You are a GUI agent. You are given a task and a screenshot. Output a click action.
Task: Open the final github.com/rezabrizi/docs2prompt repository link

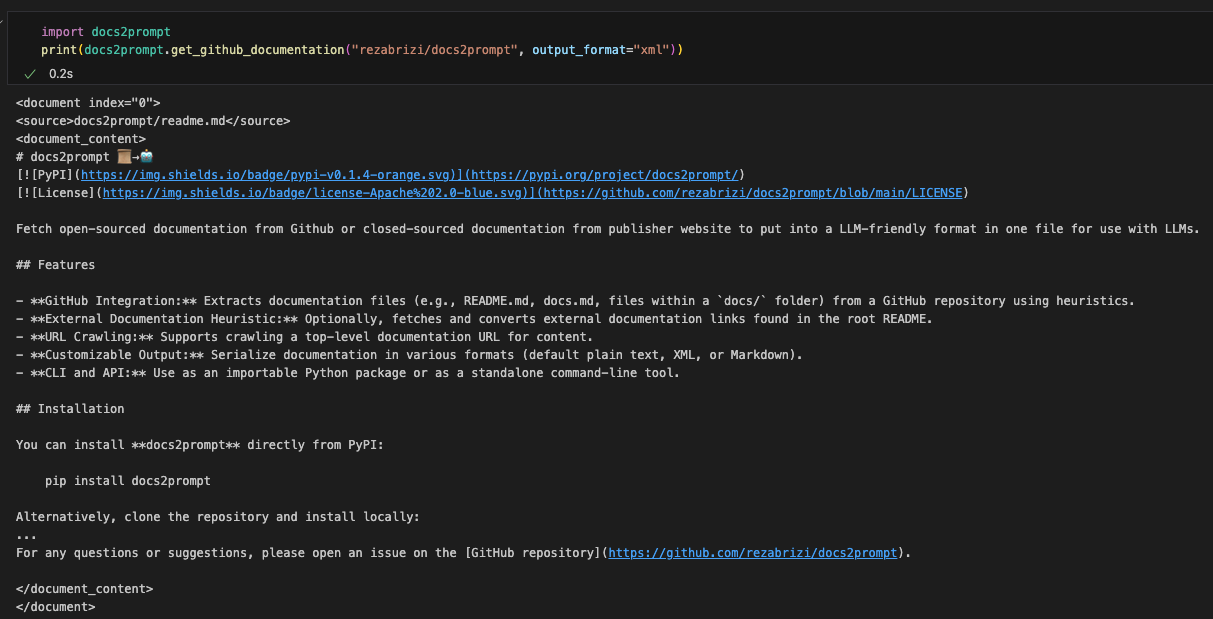click(753, 553)
